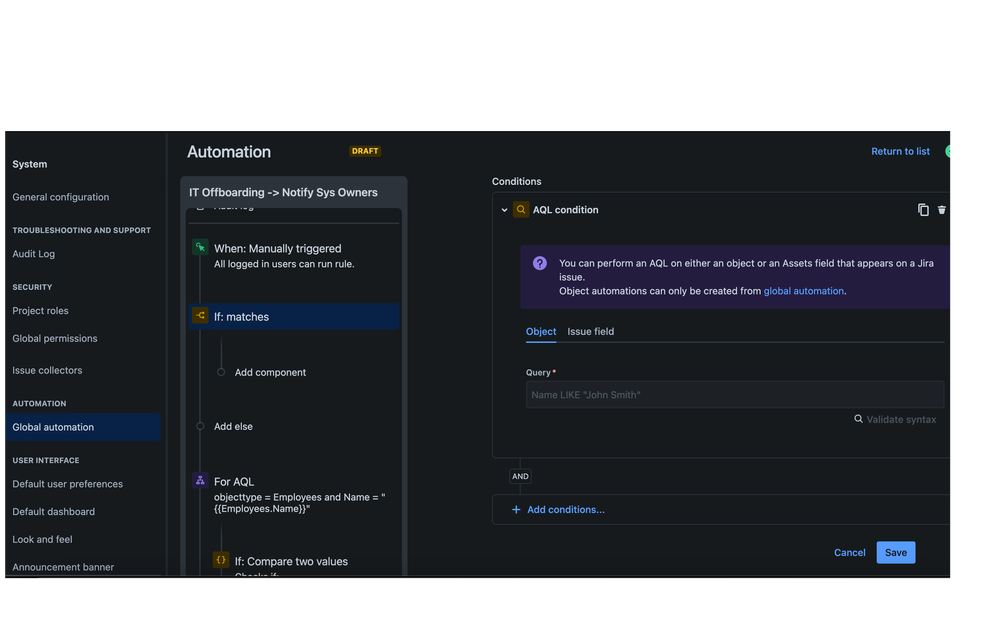Click the 'All logged in users can run rule.' text
The height and width of the screenshot is (624, 998).
(284, 264)
